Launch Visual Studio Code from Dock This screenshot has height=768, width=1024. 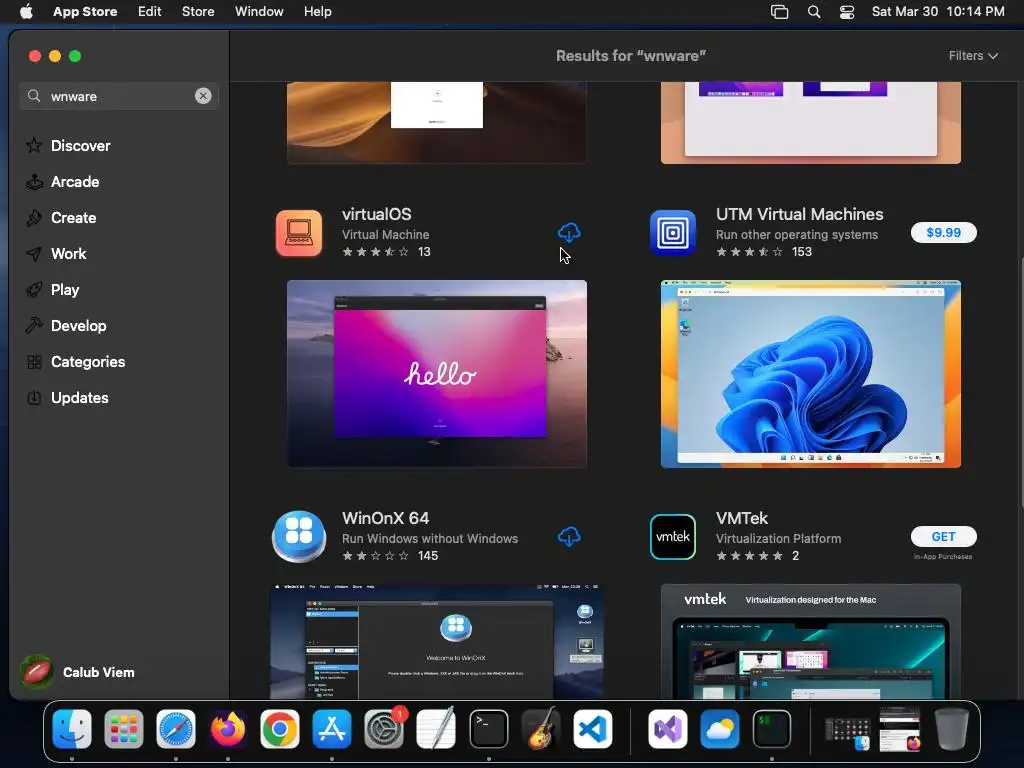pos(593,729)
